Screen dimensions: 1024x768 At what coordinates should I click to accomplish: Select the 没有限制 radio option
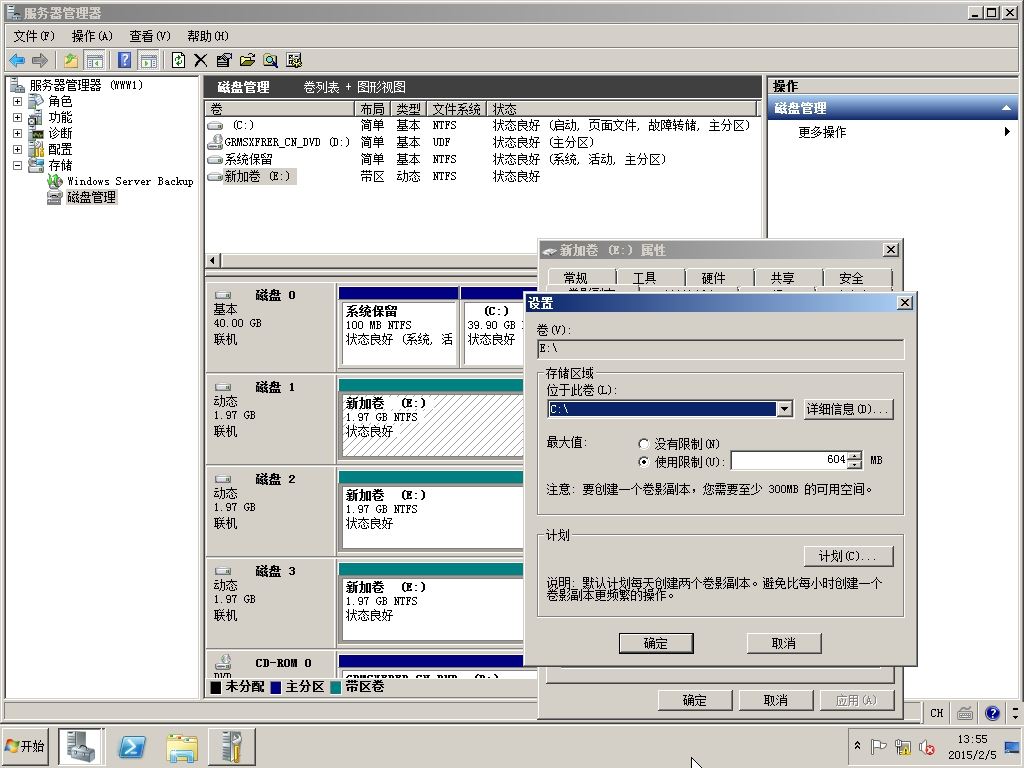click(643, 444)
